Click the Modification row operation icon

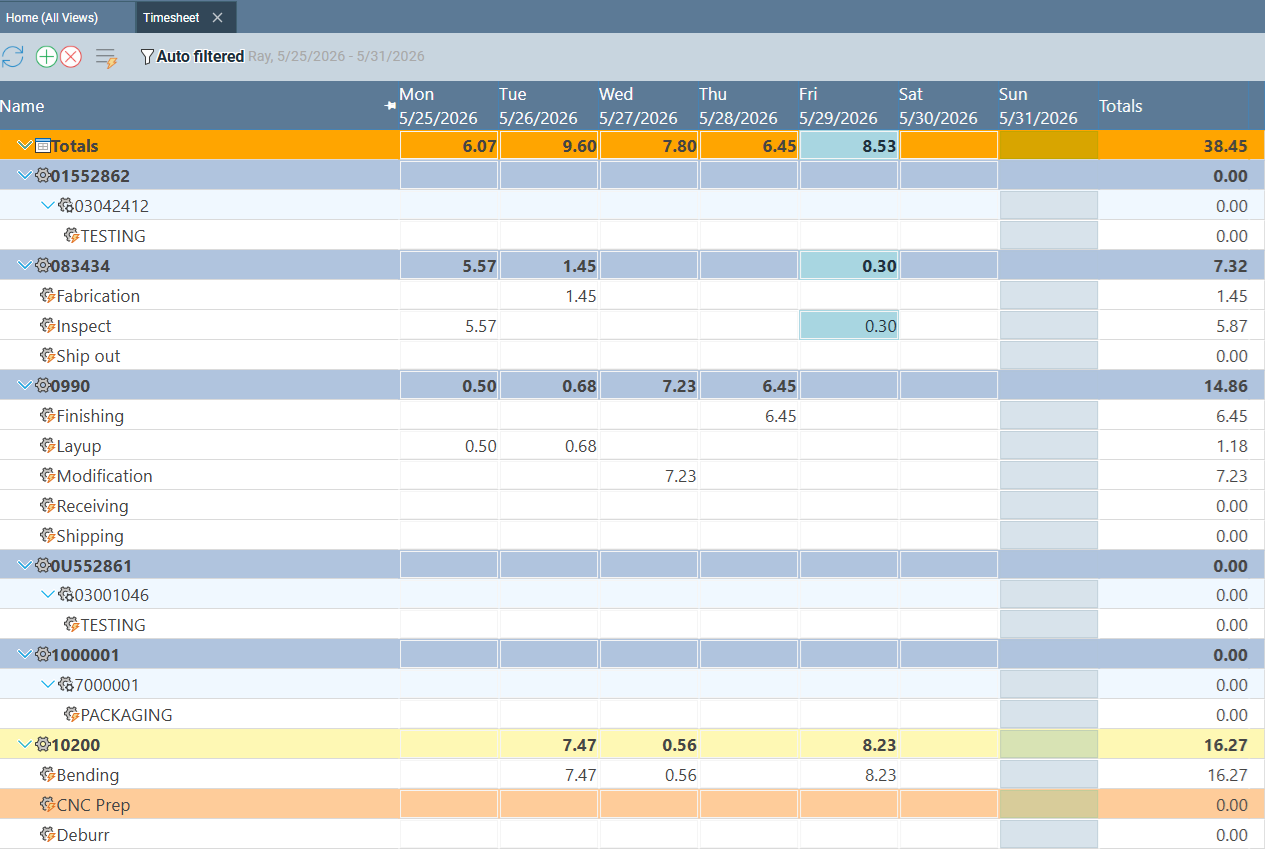(47, 476)
